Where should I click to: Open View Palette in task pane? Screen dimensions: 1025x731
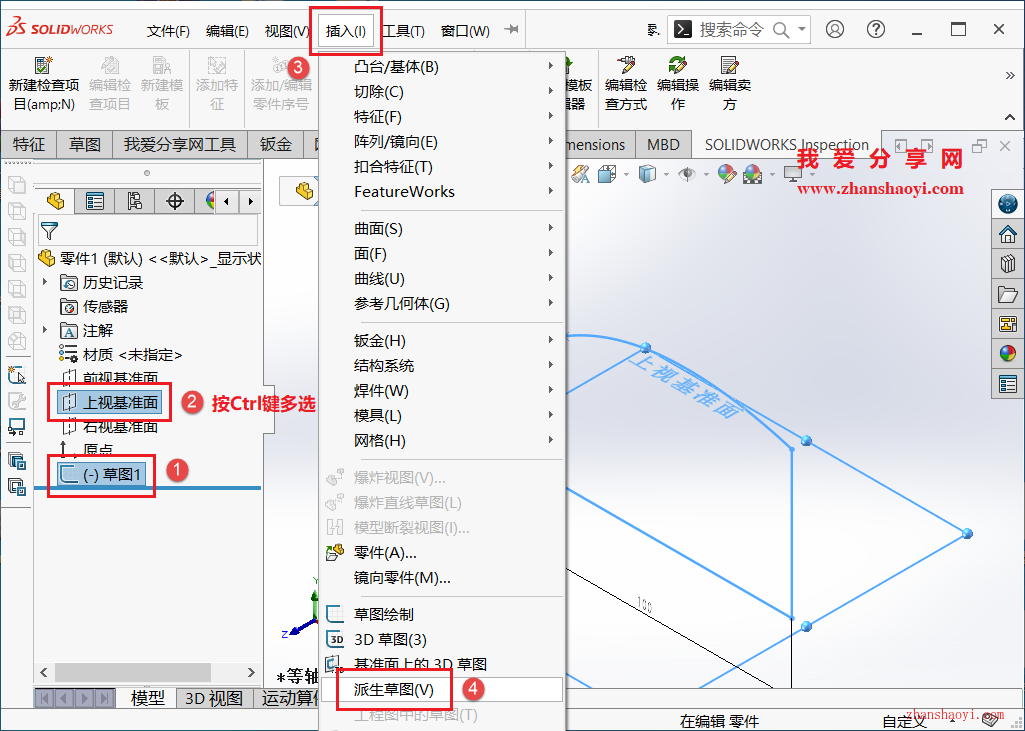[x=1008, y=324]
